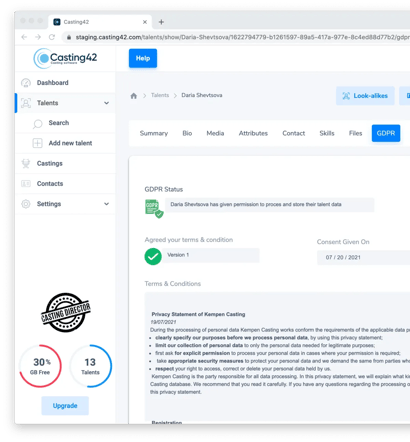Viewport: 410px width, 442px height.
Task: Click the Consent Given On date field
Action: point(363,257)
